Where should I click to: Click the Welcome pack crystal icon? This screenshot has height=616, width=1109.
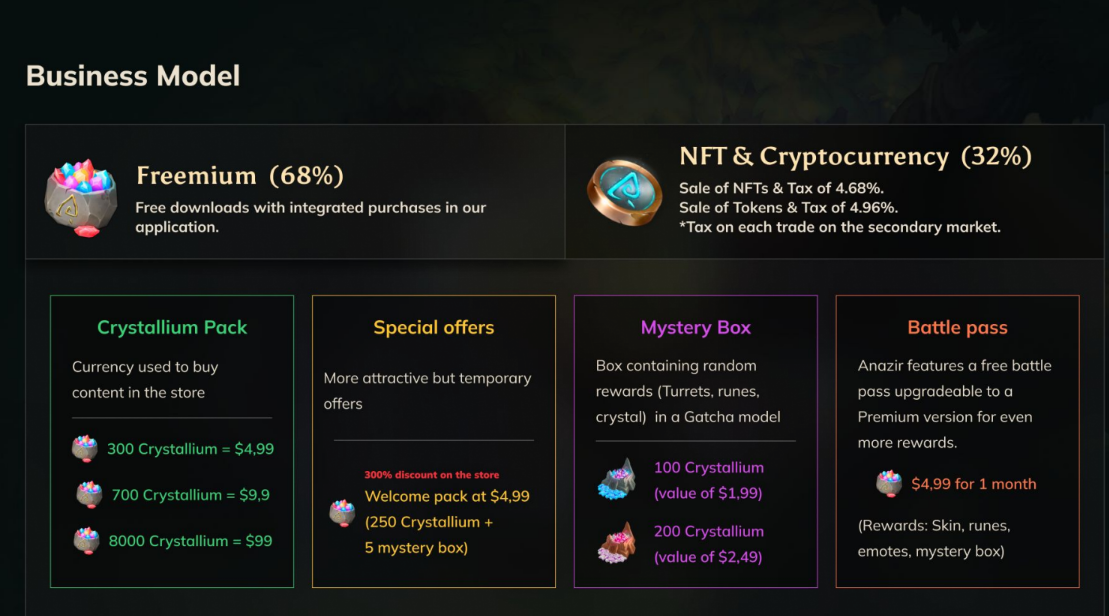coord(342,513)
